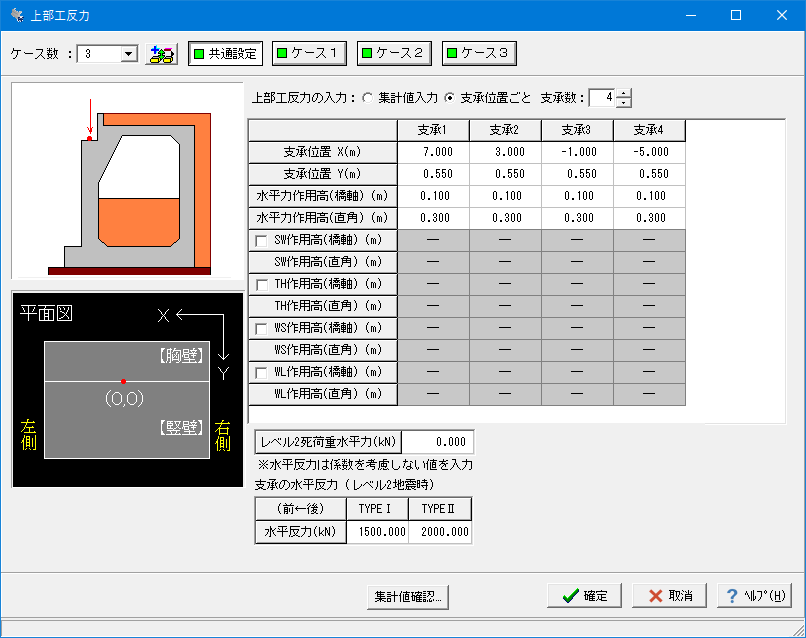Screen dimensions: 806x638
Task: Click 支承3 X position cell -1.000
Action: click(577, 152)
